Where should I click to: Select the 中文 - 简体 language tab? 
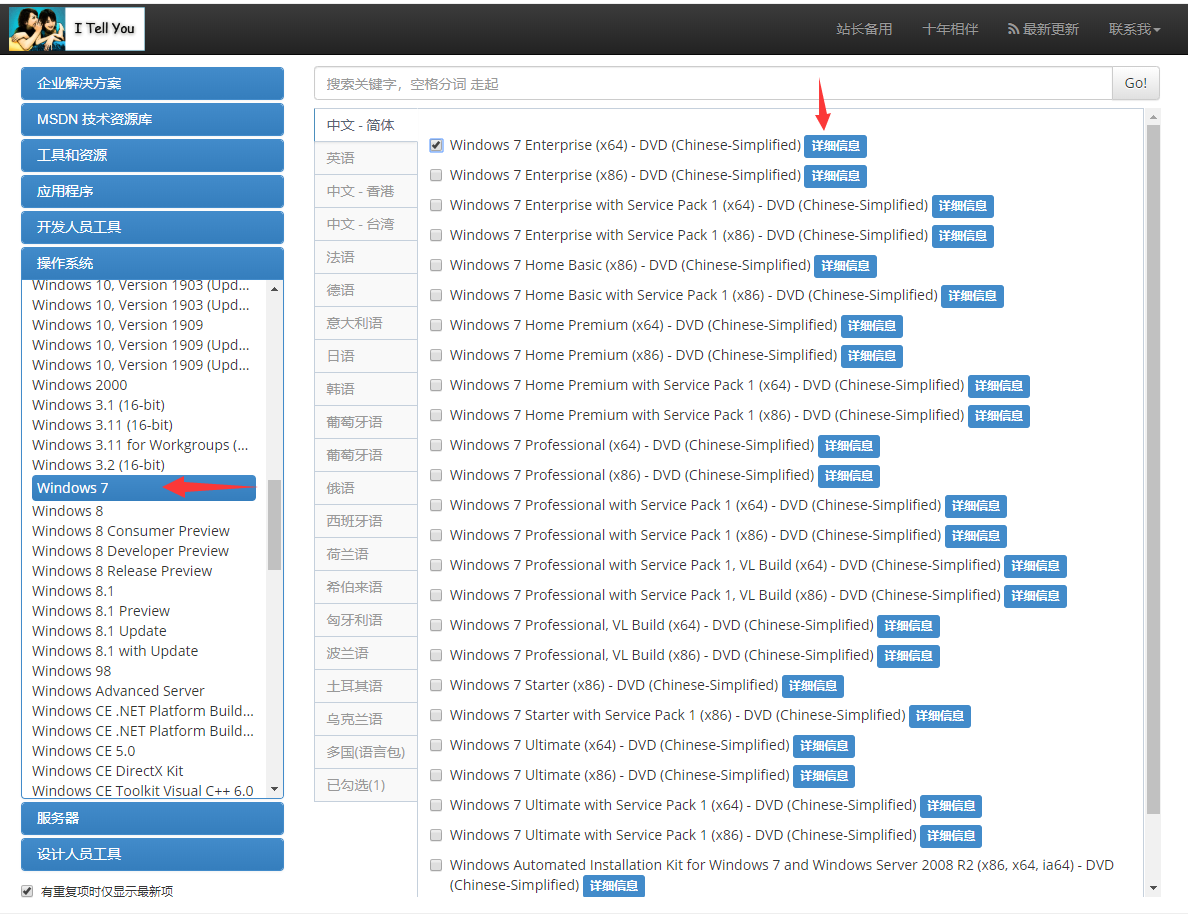(x=366, y=125)
